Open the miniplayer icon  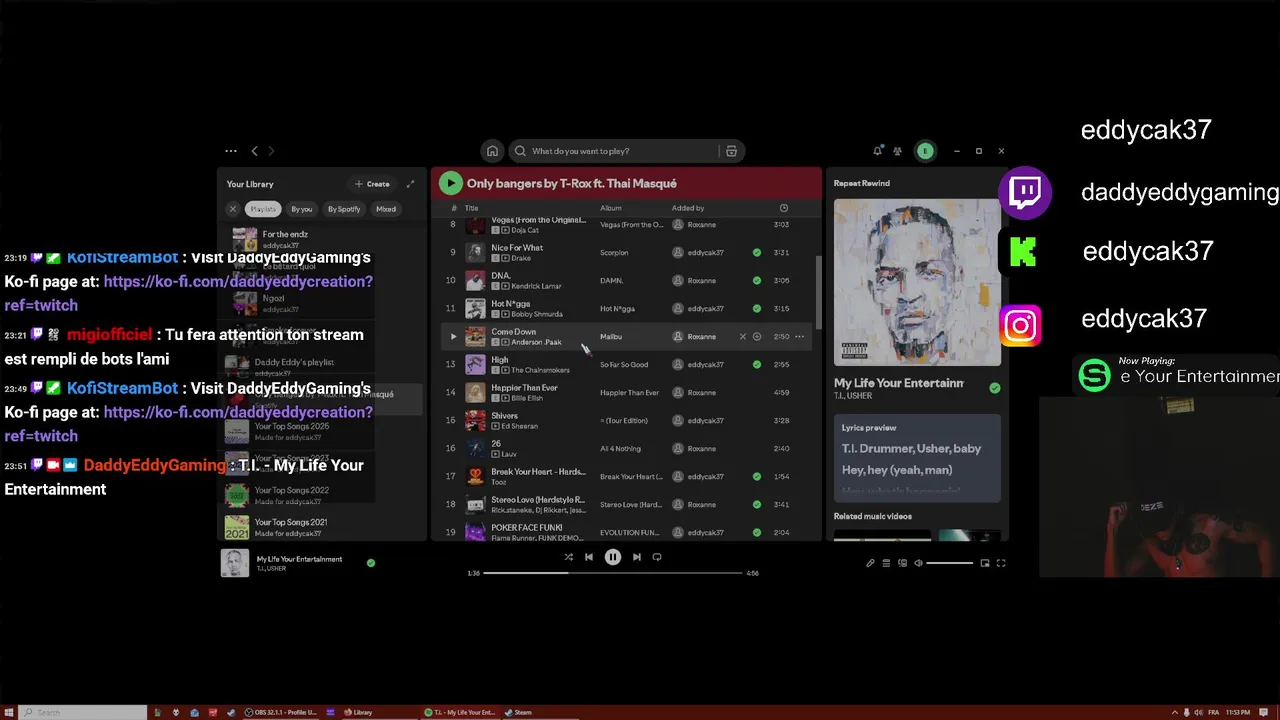(x=985, y=563)
